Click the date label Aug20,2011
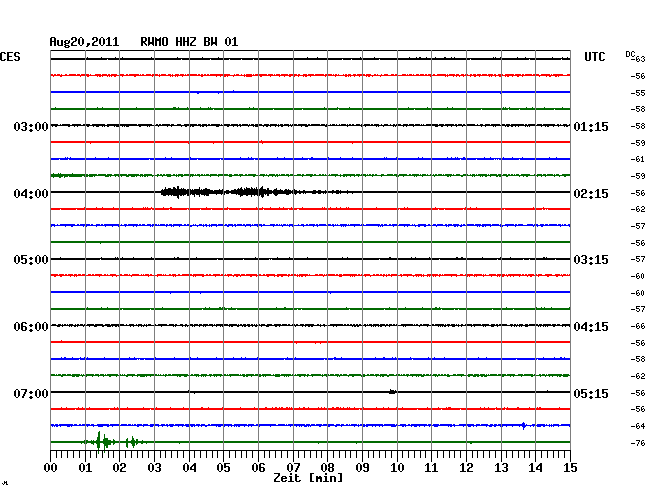The image size is (650, 494). 84,42
